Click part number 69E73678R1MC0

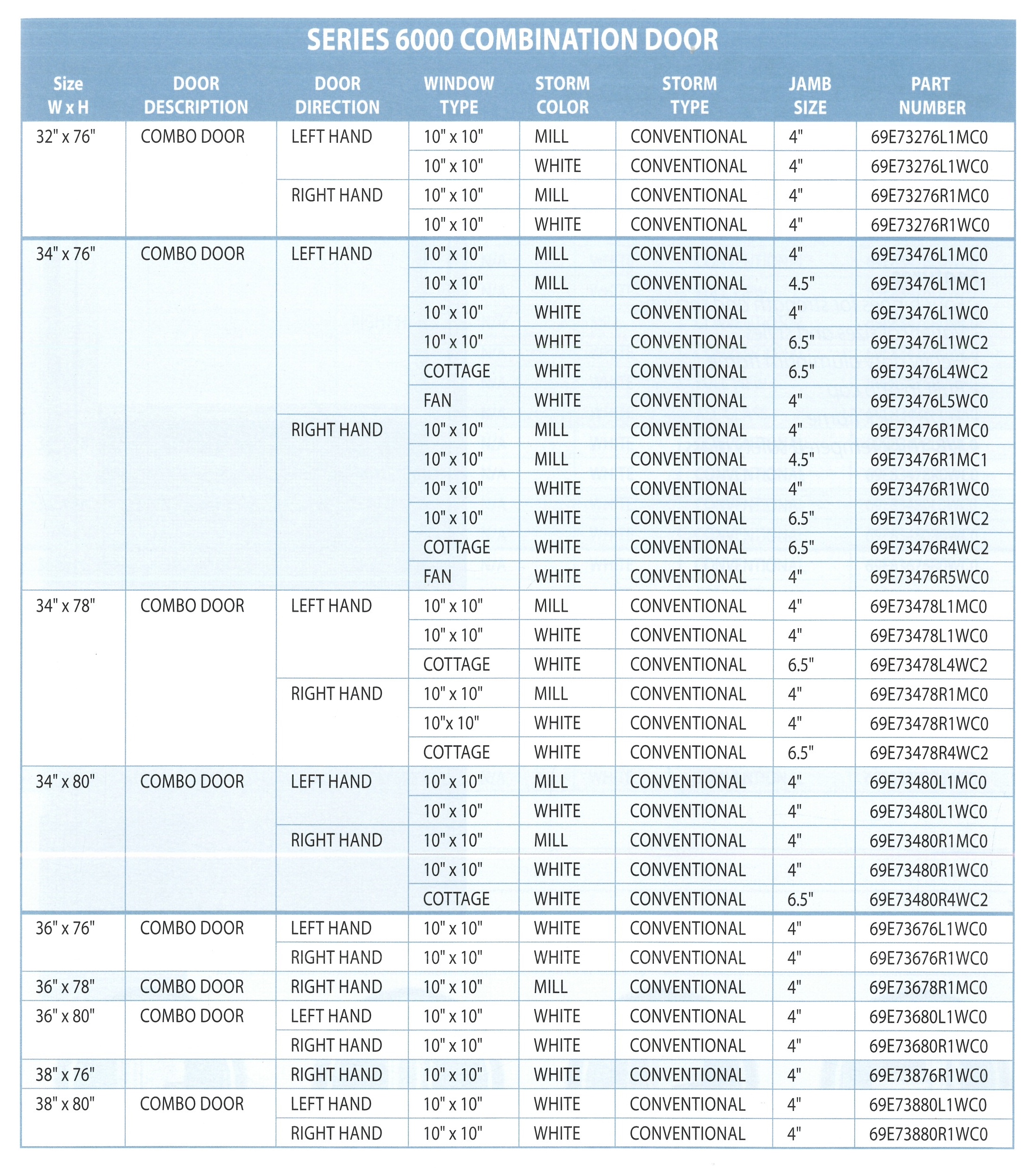point(928,987)
